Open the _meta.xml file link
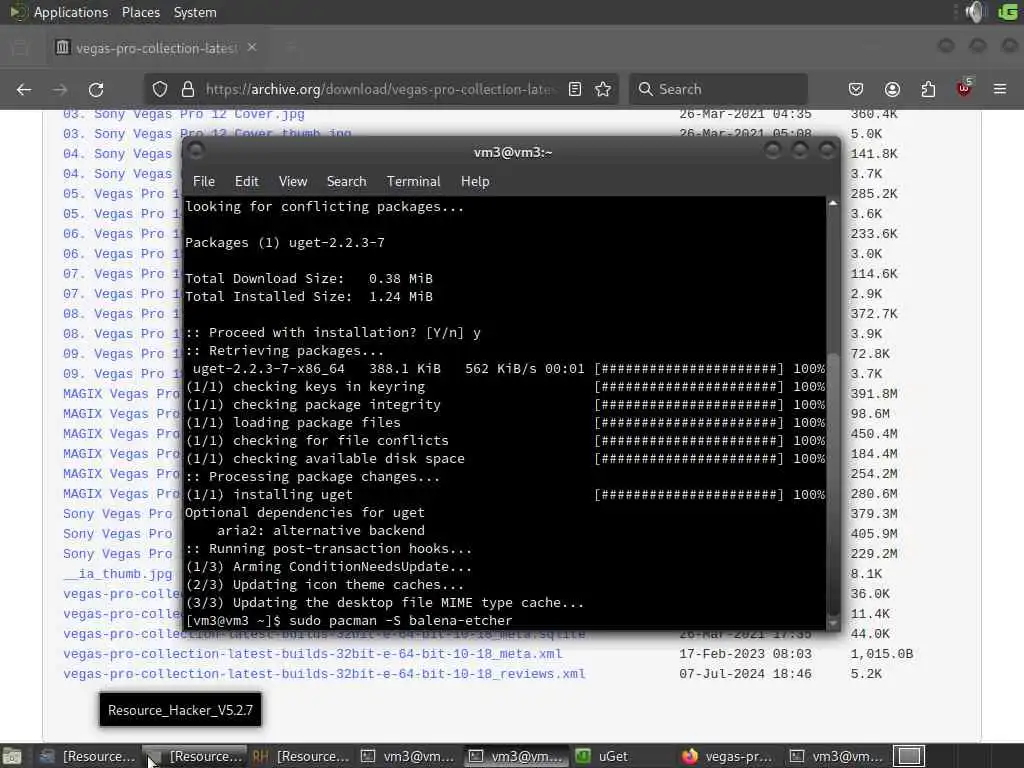Image resolution: width=1024 pixels, height=768 pixels. pos(312,654)
